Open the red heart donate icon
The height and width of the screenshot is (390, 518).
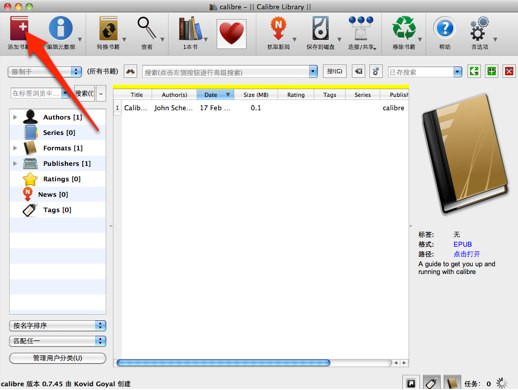(232, 33)
